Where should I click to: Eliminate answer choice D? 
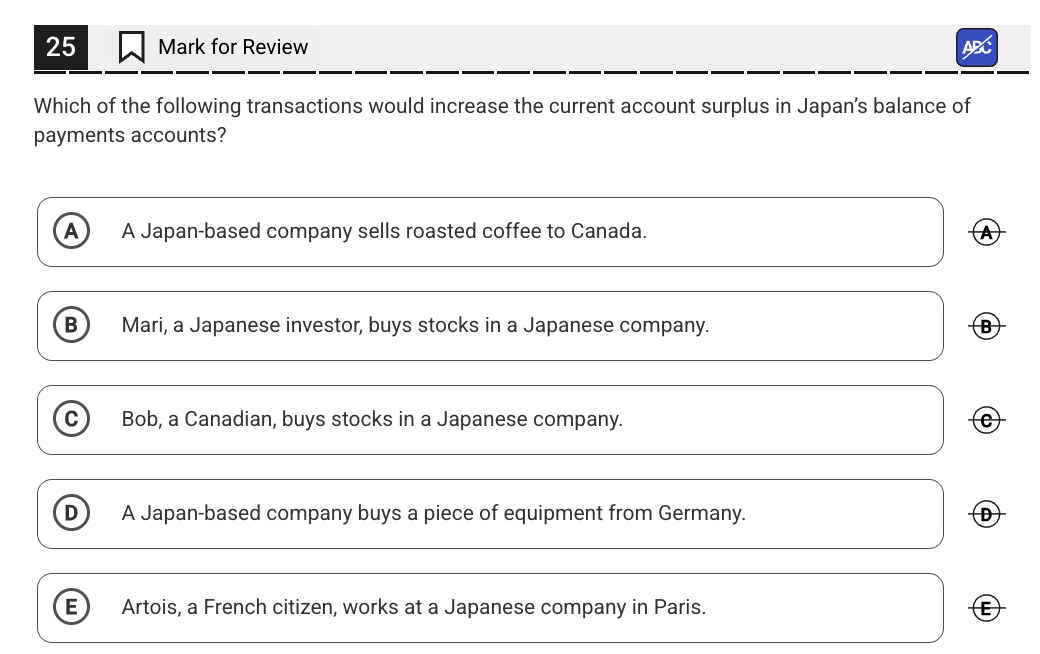click(986, 514)
